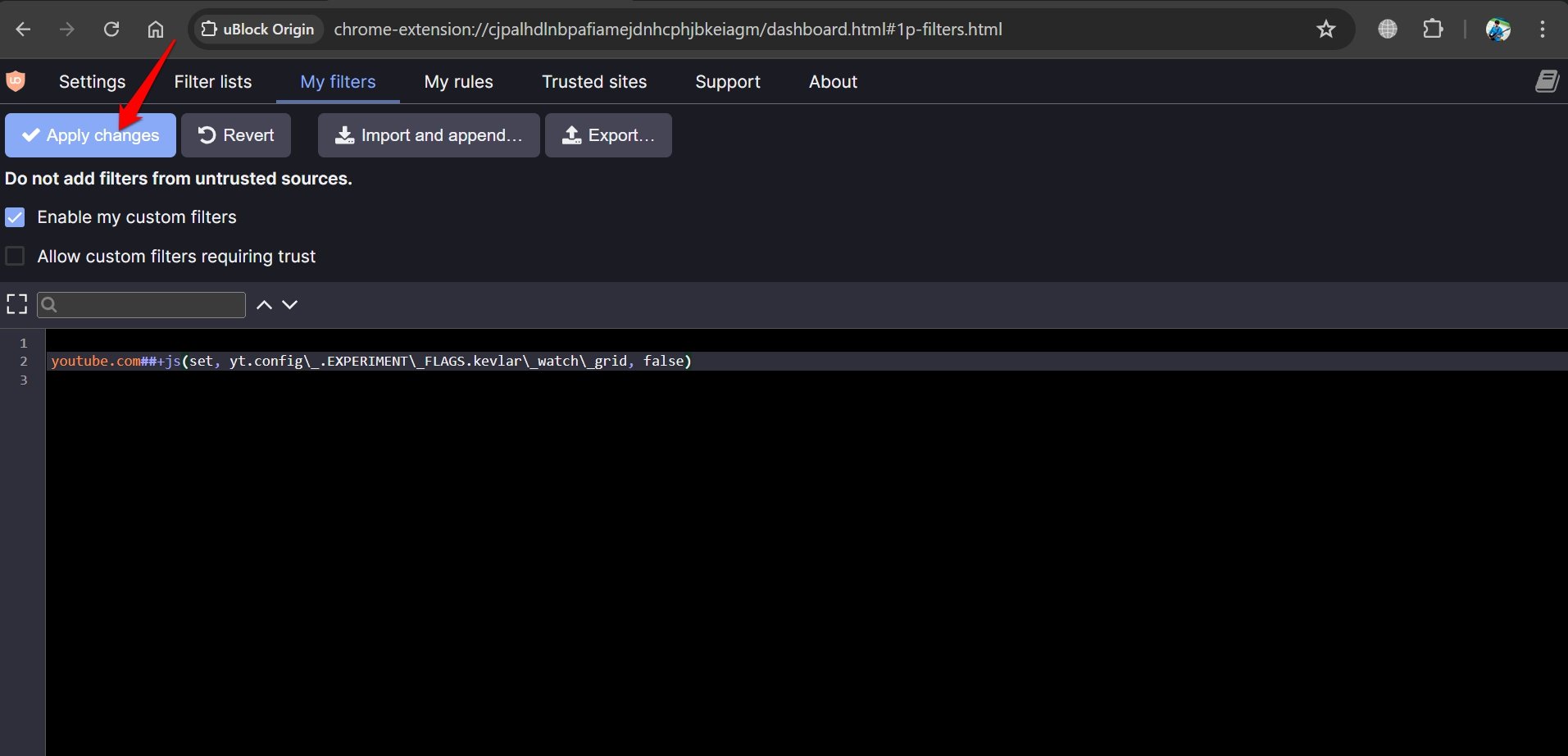Viewport: 1568px width, 756px height.
Task: Click the uBlock Origin shield logo
Action: [16, 81]
